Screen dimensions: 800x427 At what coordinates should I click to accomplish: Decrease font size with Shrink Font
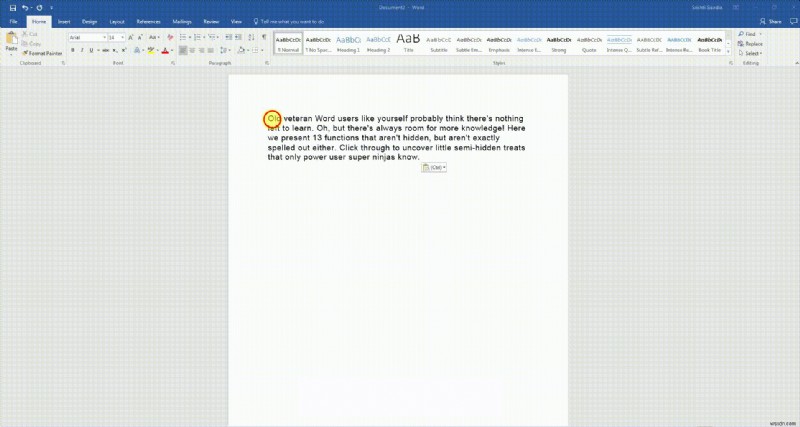pos(140,37)
